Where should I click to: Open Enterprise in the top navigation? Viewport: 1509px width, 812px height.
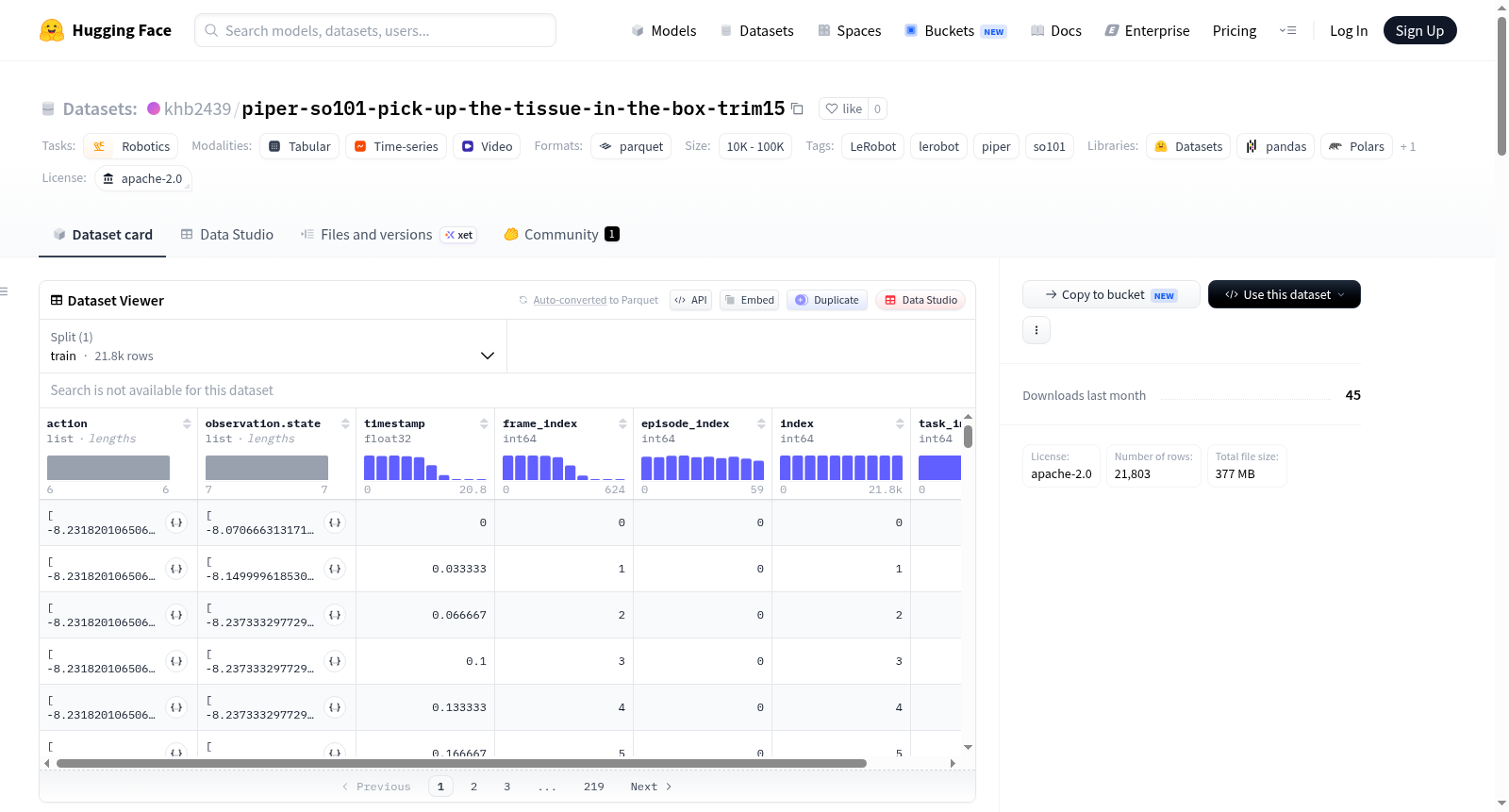[1147, 30]
